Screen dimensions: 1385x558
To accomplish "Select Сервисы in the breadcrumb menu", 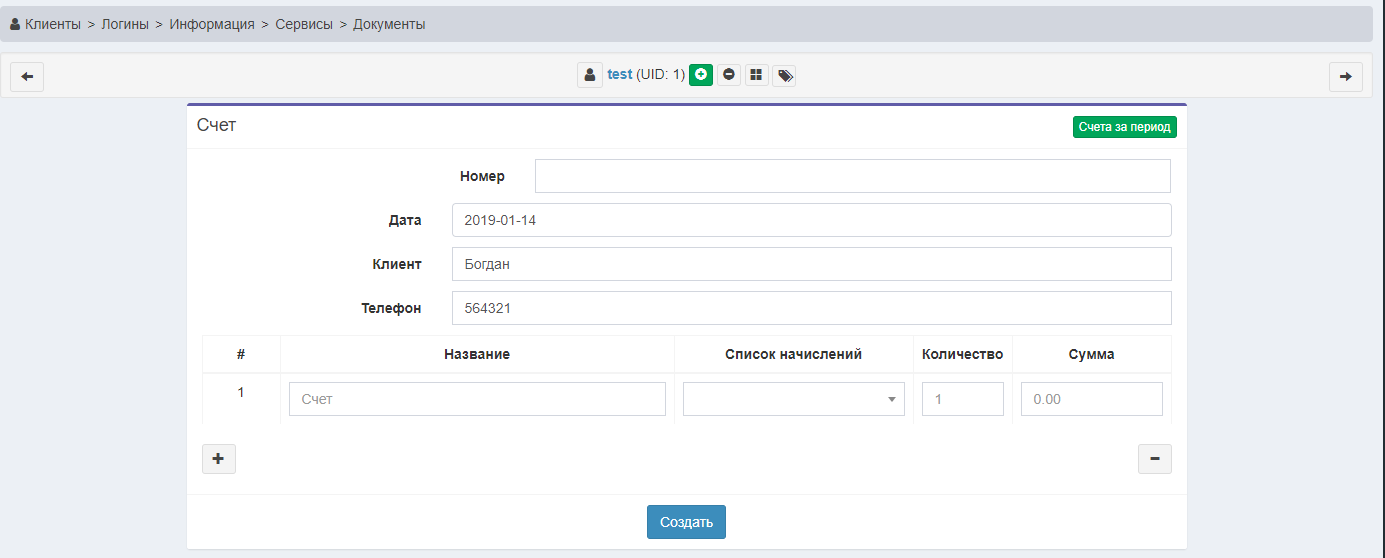I will pyautogui.click(x=304, y=24).
